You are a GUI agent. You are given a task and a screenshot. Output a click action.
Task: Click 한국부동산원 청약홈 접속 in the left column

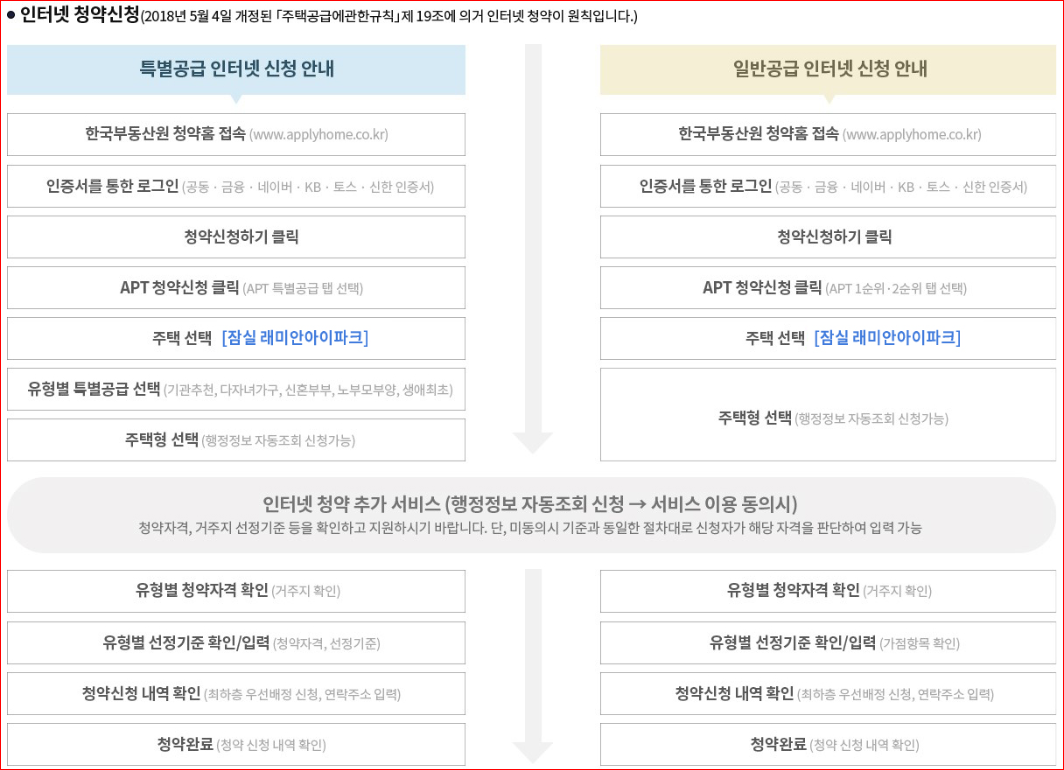[x=236, y=136]
